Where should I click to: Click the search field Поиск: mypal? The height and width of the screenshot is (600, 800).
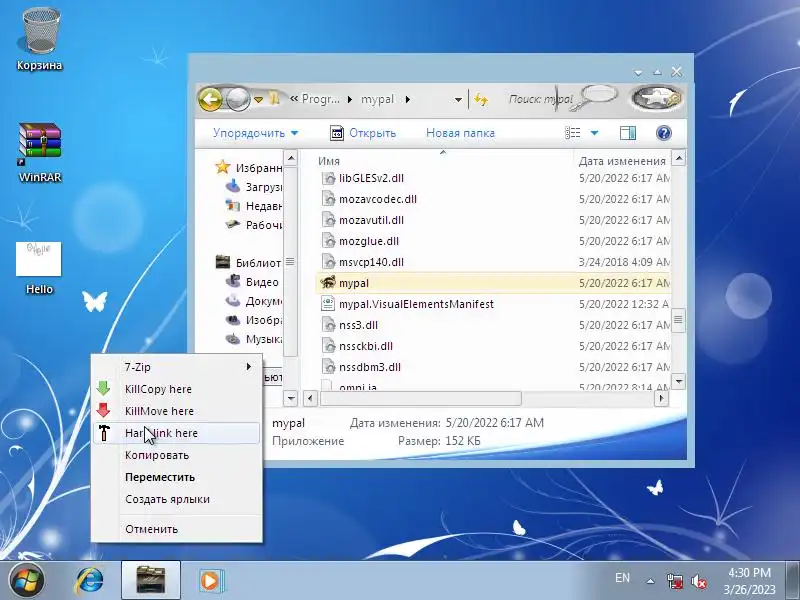pyautogui.click(x=542, y=99)
